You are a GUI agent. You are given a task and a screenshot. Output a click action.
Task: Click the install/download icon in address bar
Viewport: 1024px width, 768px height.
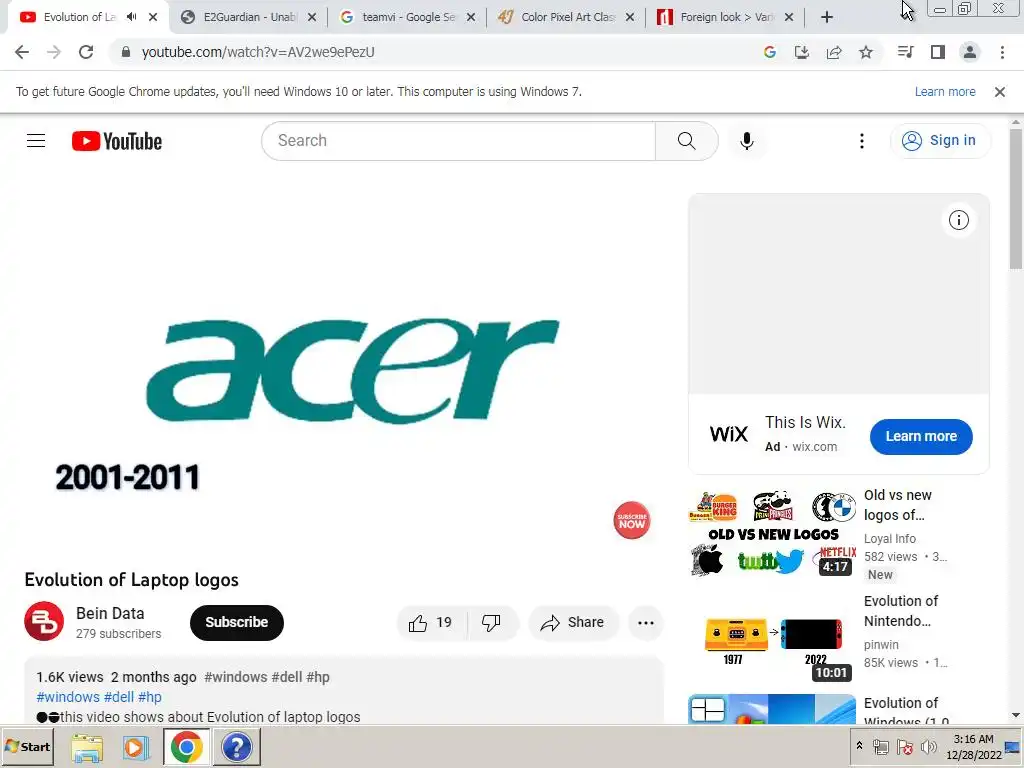point(802,52)
